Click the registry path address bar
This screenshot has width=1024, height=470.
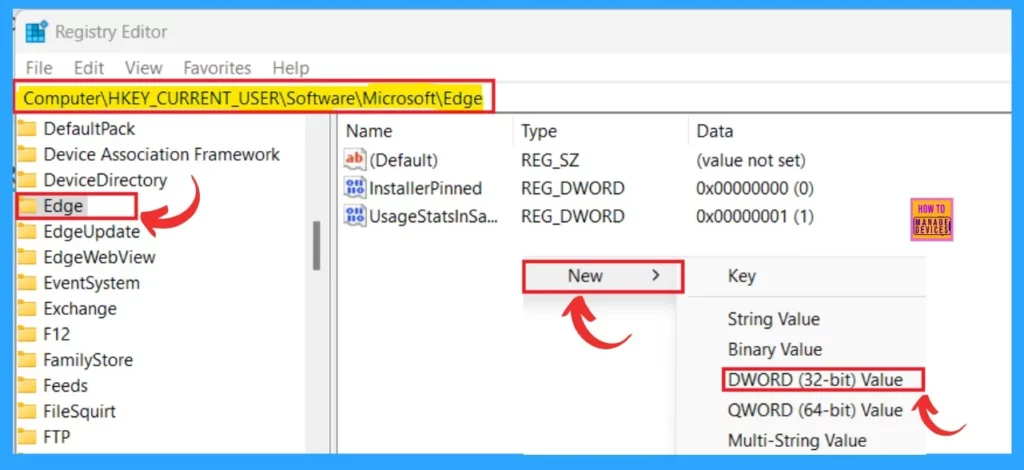click(255, 98)
